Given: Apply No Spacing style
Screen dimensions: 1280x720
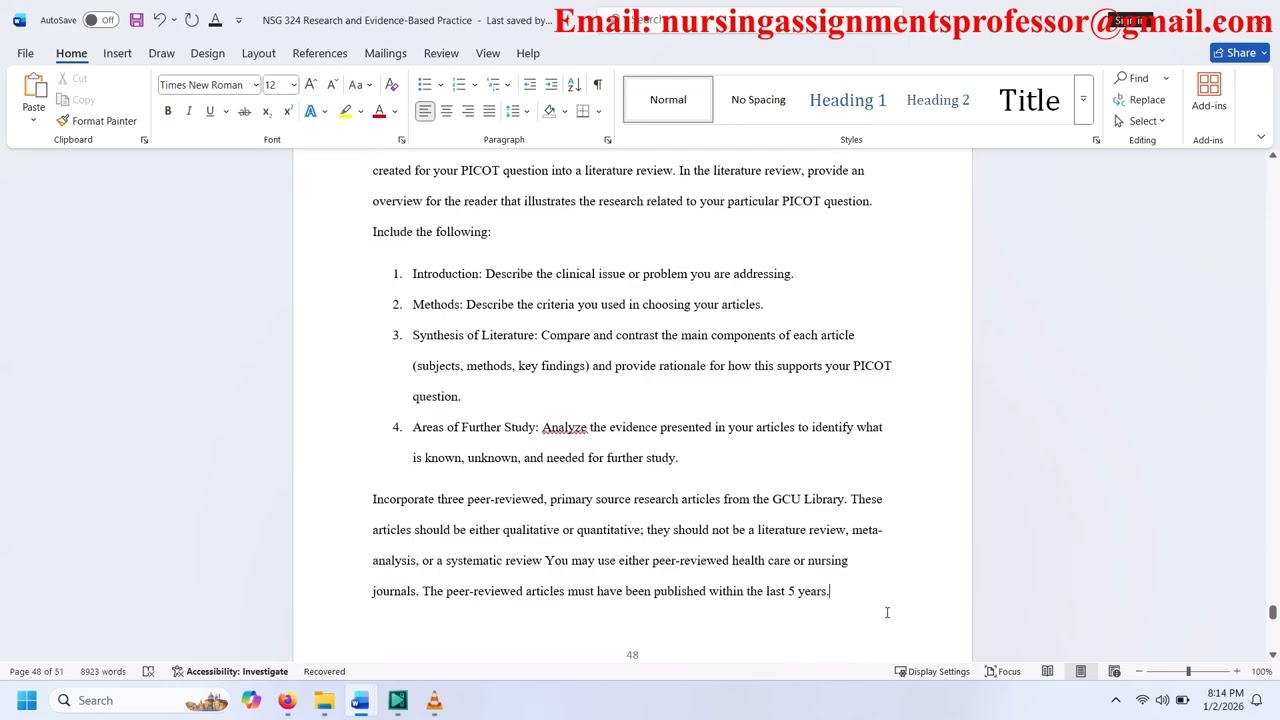Looking at the screenshot, I should tap(758, 100).
